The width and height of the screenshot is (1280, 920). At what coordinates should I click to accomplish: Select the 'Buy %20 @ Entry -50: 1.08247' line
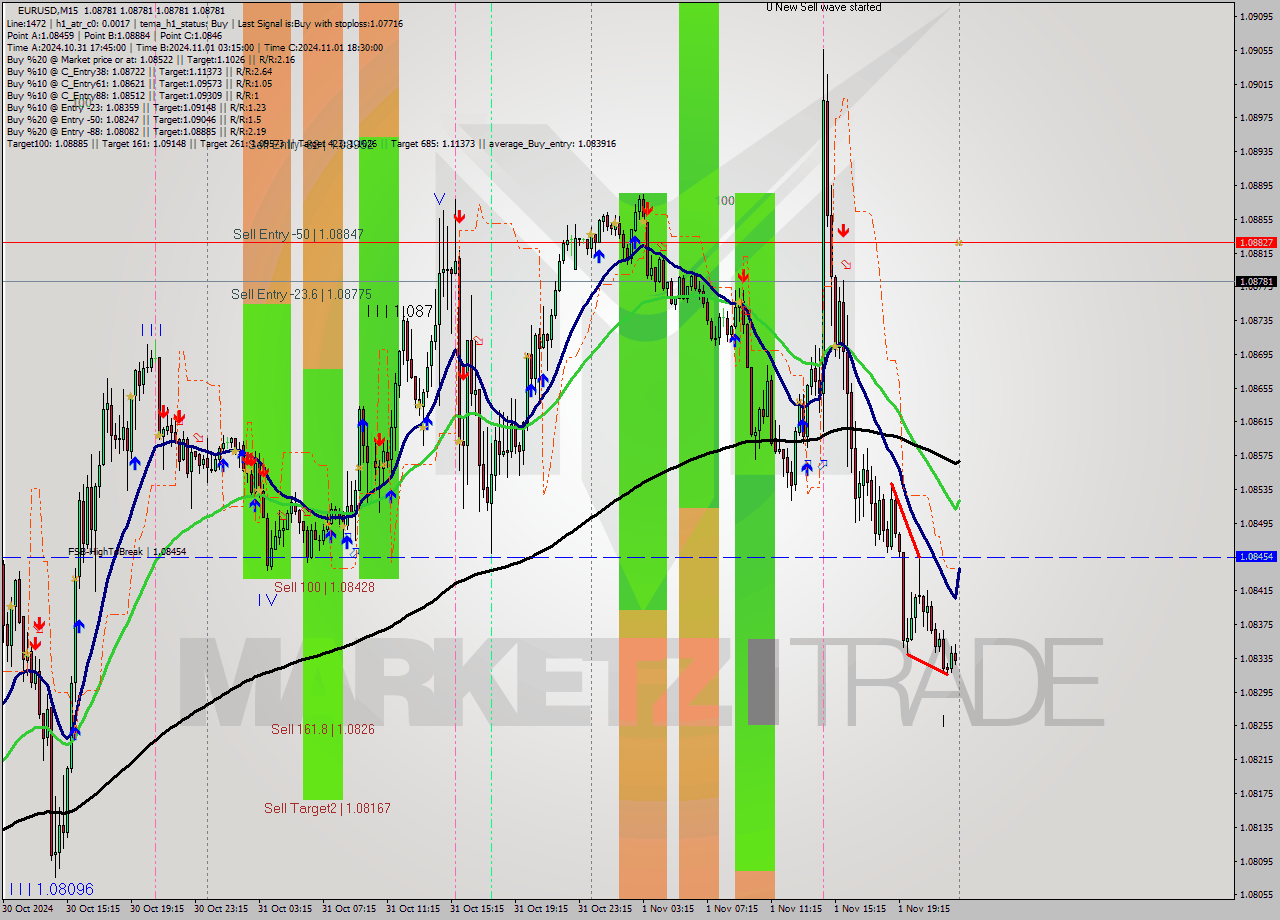coord(134,119)
